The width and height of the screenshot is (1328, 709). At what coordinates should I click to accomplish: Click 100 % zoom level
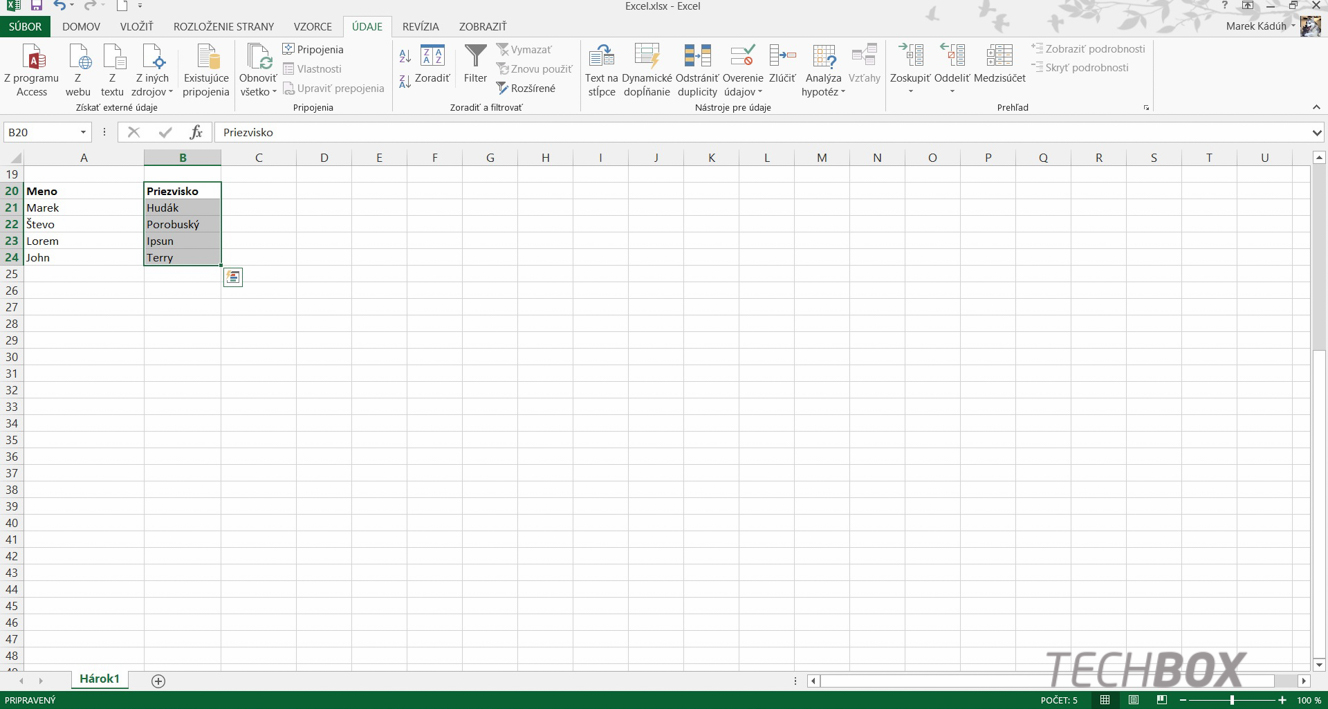click(x=1310, y=700)
